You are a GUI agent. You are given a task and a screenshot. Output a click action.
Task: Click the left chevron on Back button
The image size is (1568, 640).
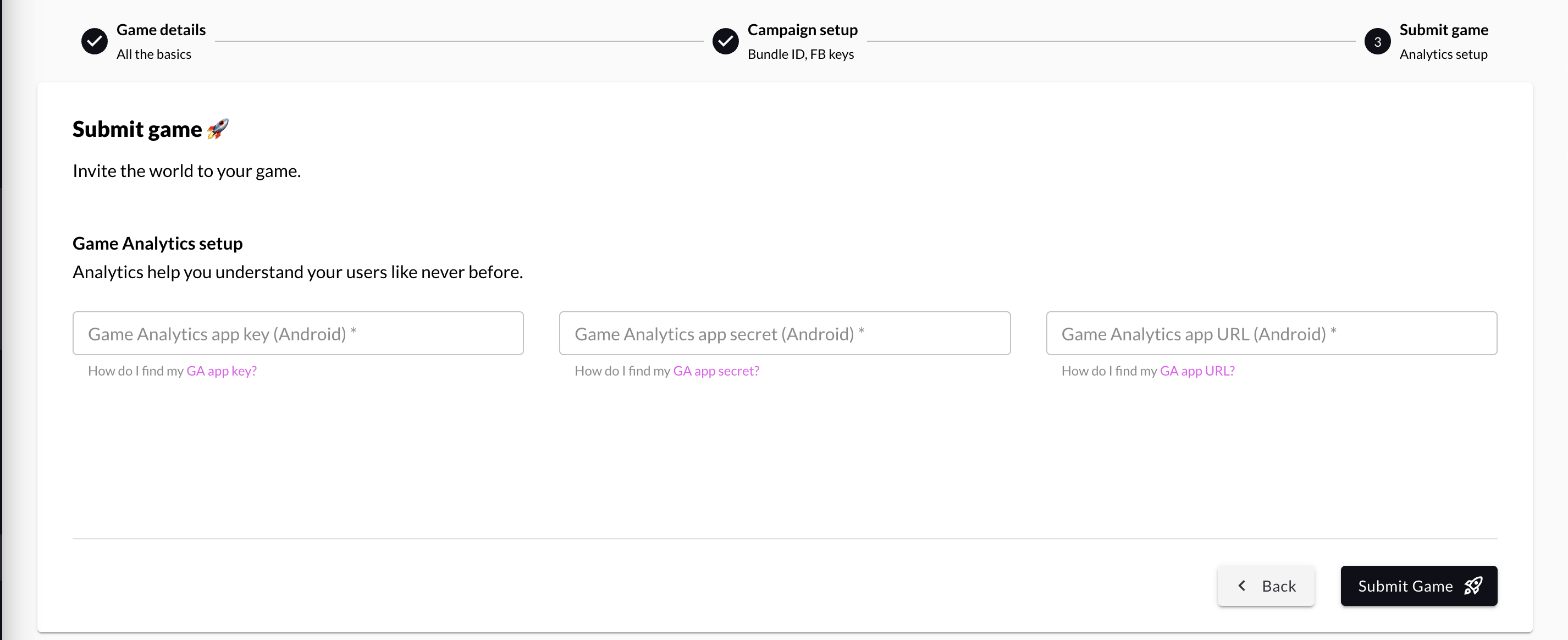[1242, 585]
